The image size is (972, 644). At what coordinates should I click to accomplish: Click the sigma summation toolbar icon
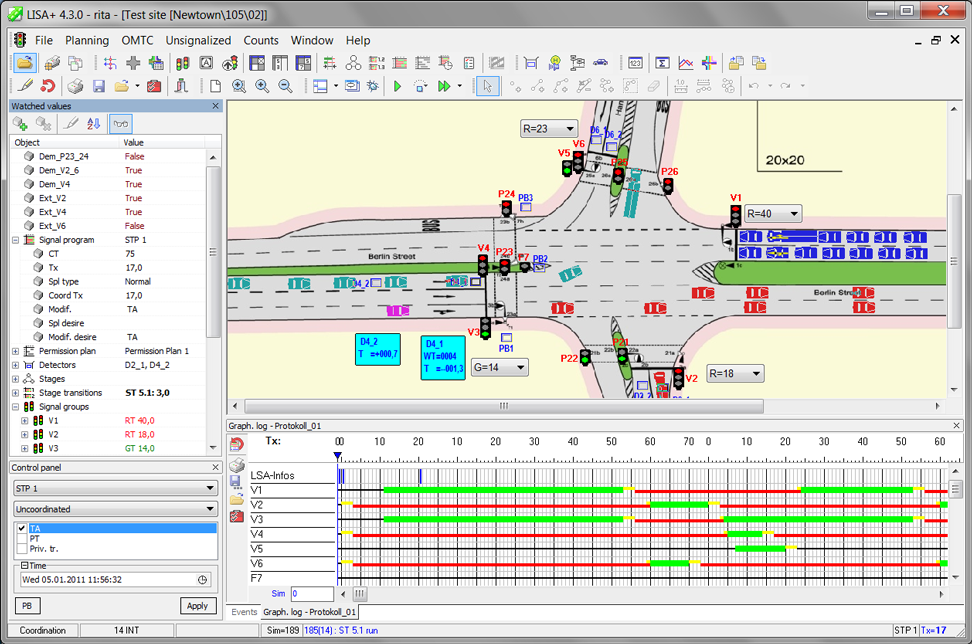pos(661,63)
